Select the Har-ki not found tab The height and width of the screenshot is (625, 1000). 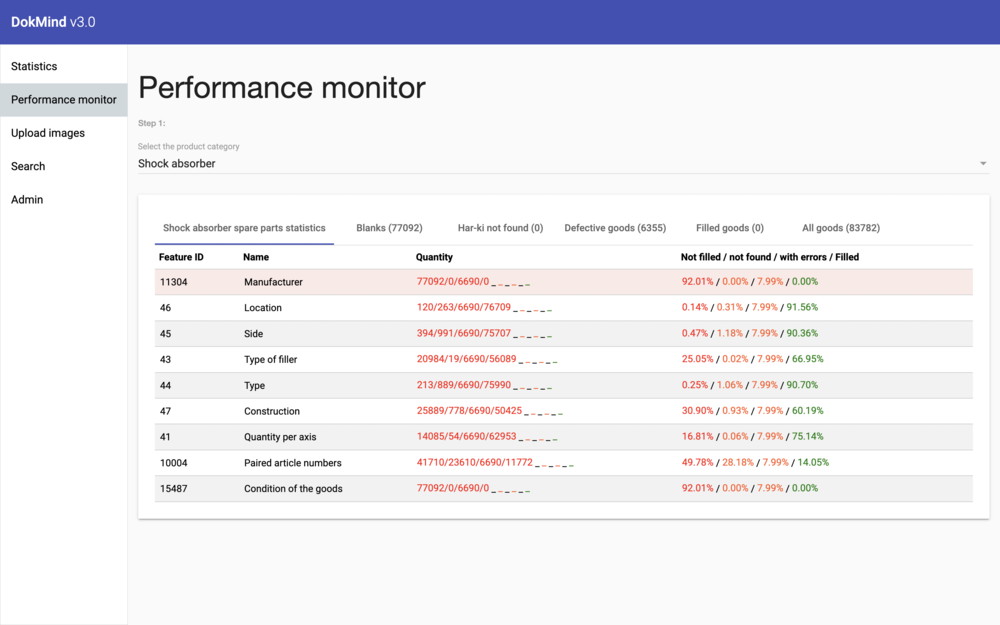point(500,228)
